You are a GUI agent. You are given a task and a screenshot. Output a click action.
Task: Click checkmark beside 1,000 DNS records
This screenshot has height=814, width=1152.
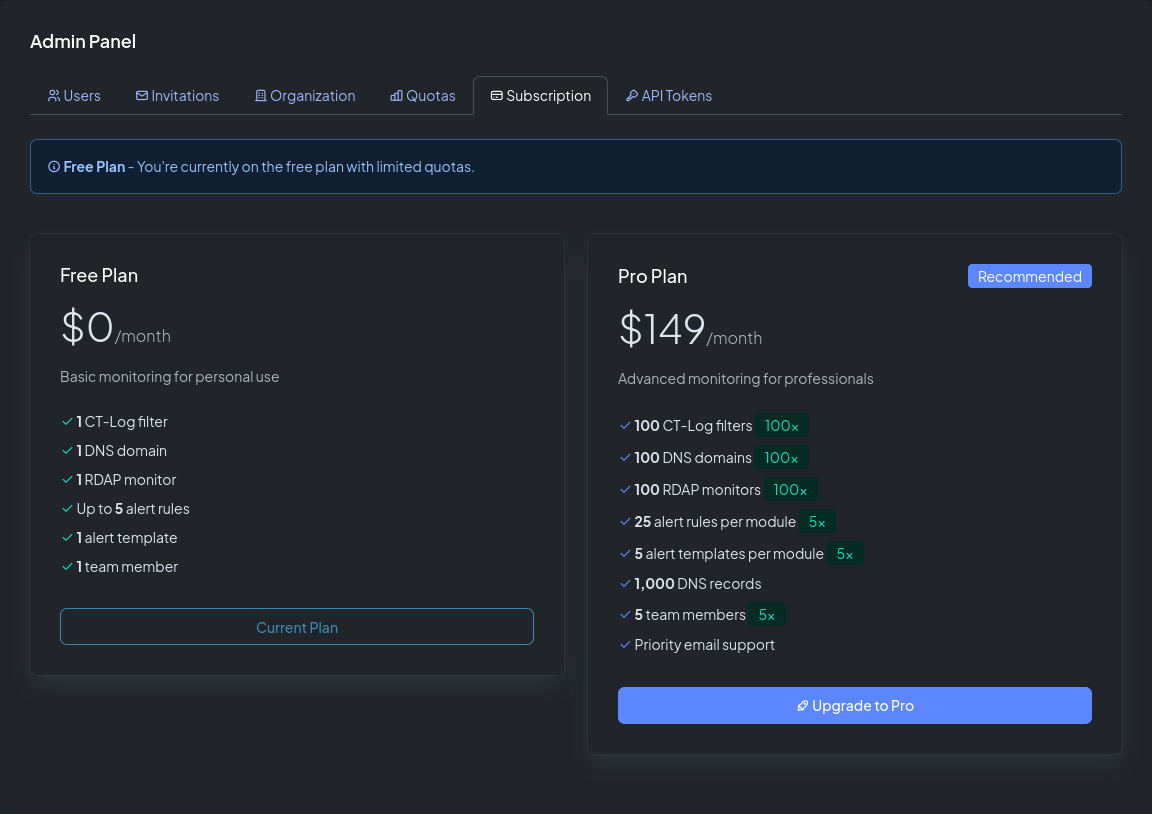[x=625, y=583]
